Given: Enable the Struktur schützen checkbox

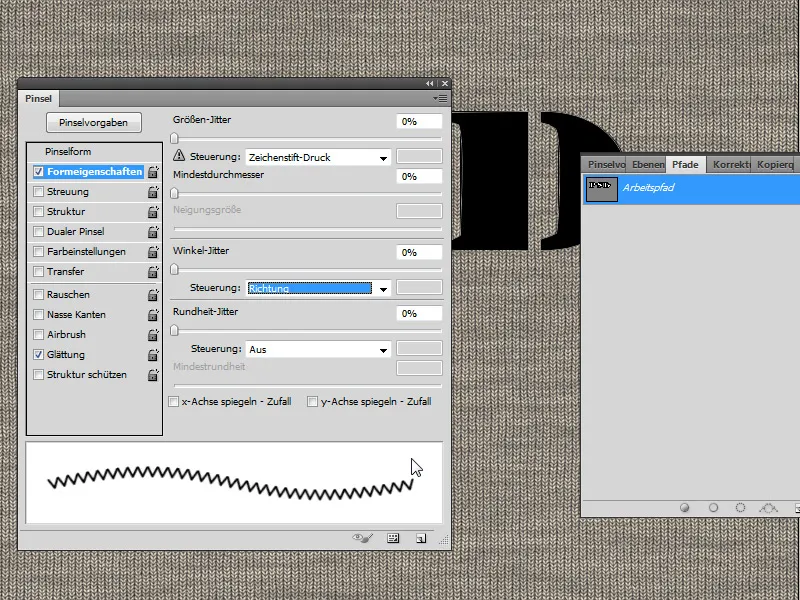Looking at the screenshot, I should pos(38,374).
